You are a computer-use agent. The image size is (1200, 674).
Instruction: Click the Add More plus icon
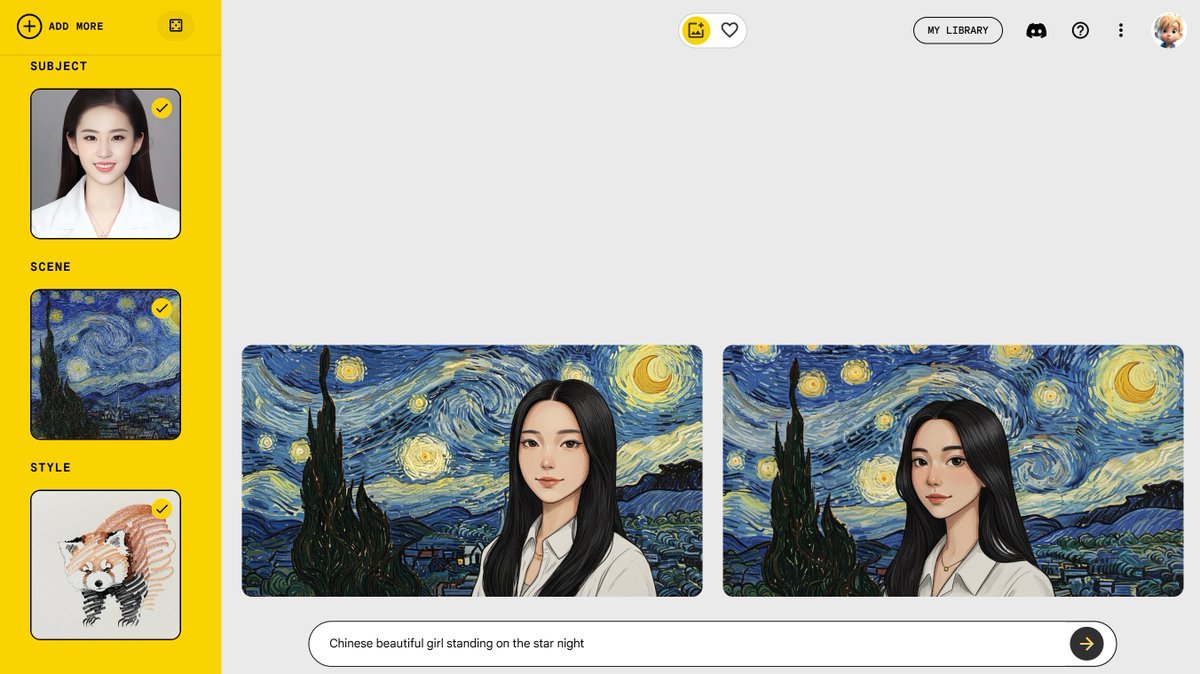[x=29, y=26]
